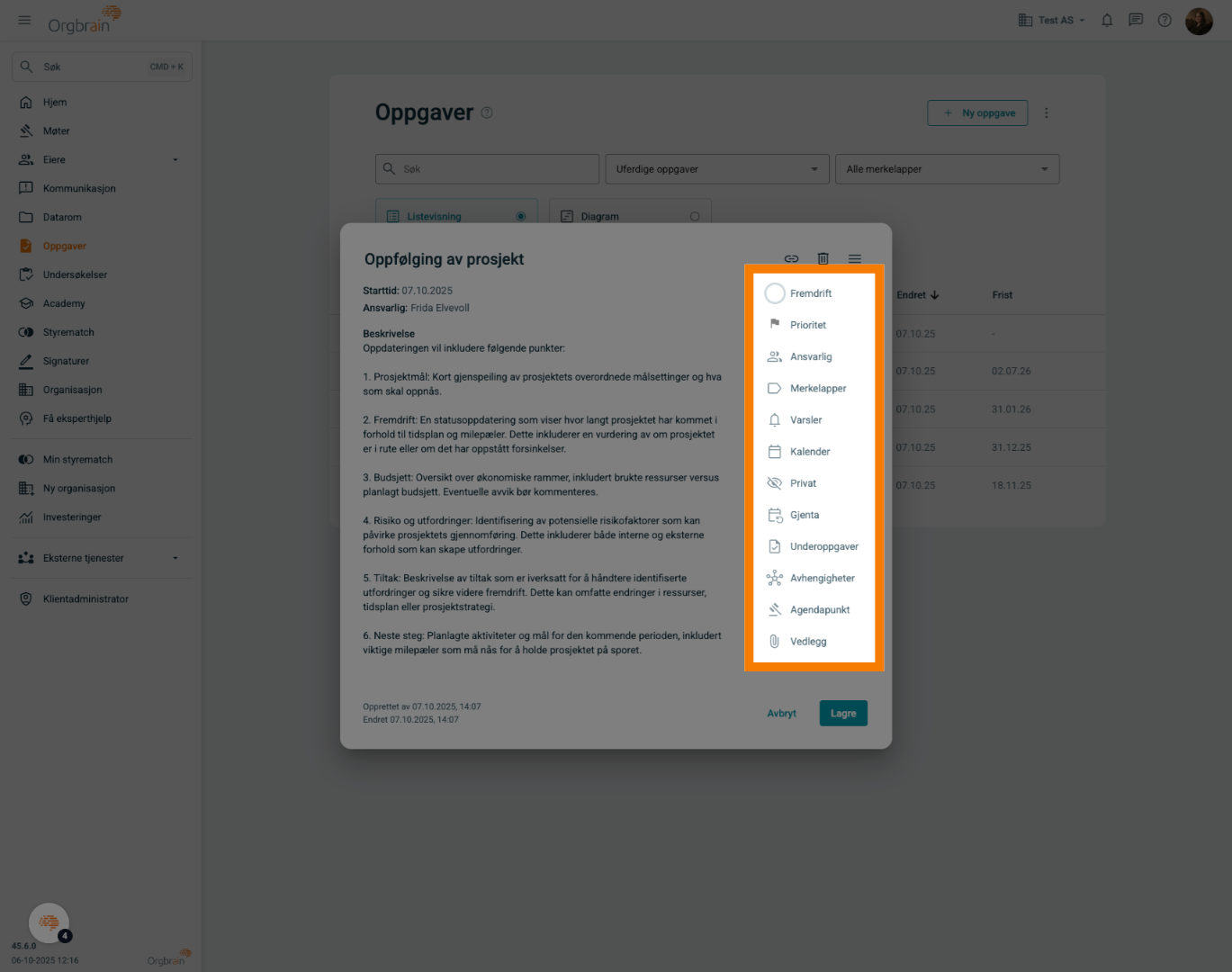
Task: Select the Listevisning radio button
Action: pos(520,216)
